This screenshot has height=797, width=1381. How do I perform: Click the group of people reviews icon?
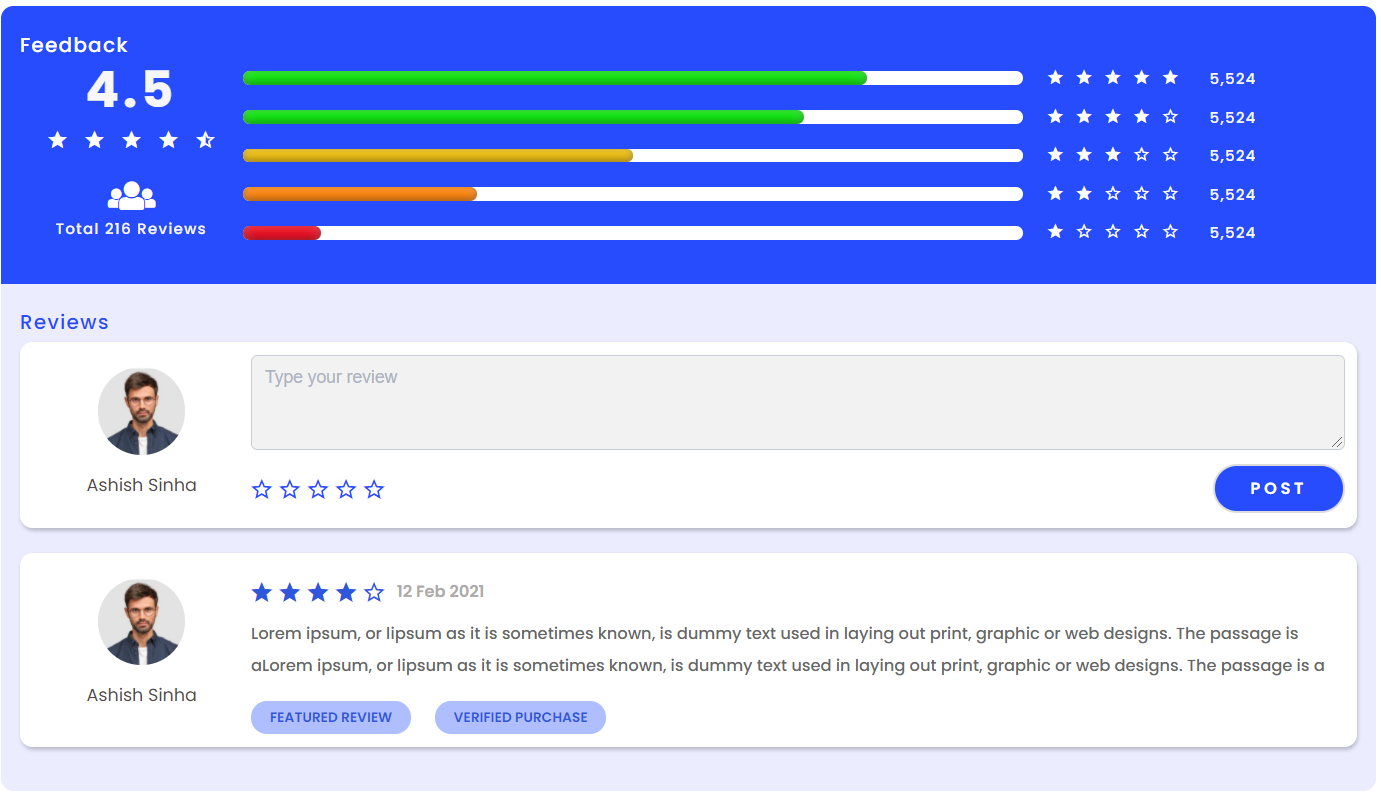131,196
